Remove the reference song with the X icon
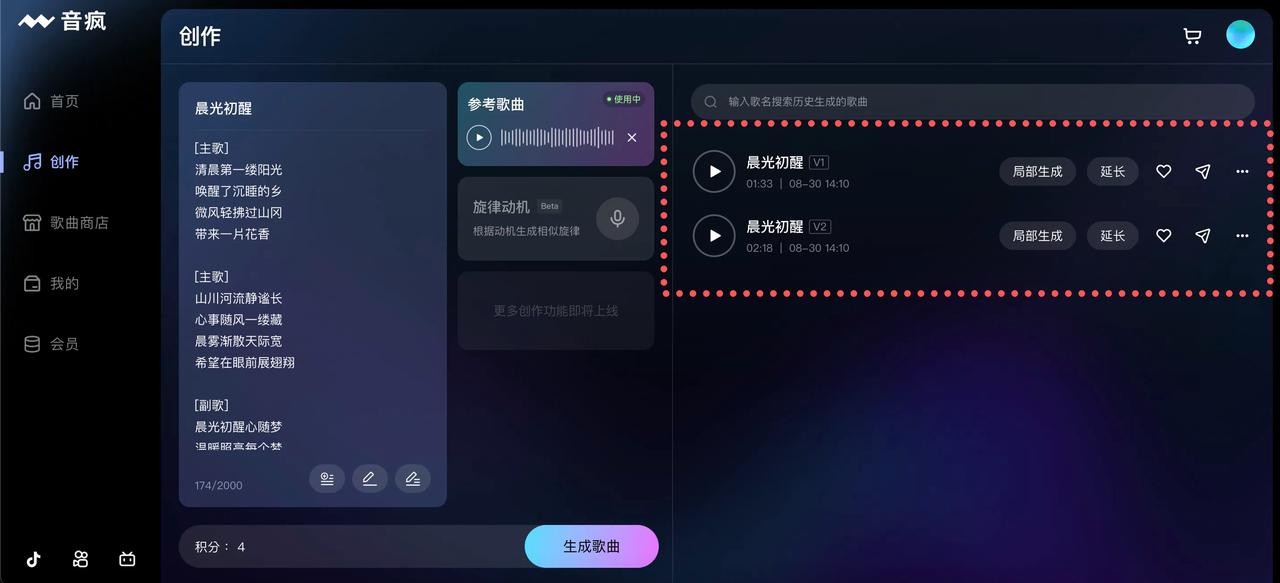Viewport: 1280px width, 583px height. (x=632, y=138)
